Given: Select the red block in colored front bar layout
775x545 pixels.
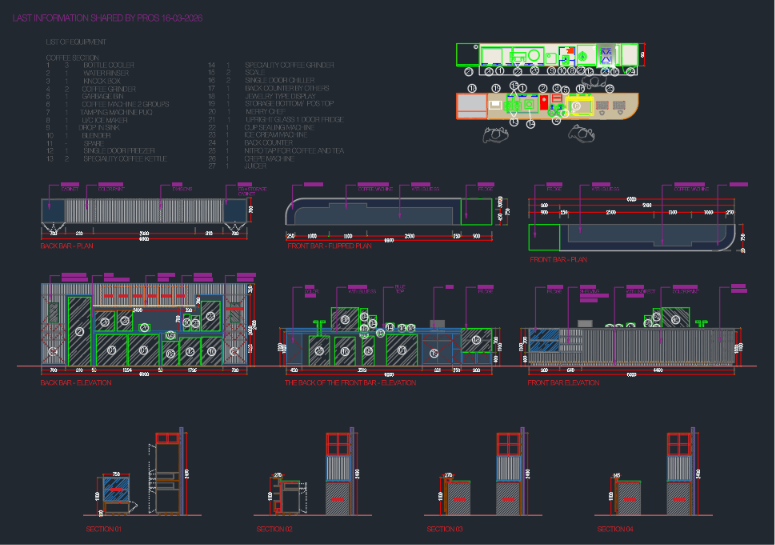Looking at the screenshot, I should tap(544, 103).
